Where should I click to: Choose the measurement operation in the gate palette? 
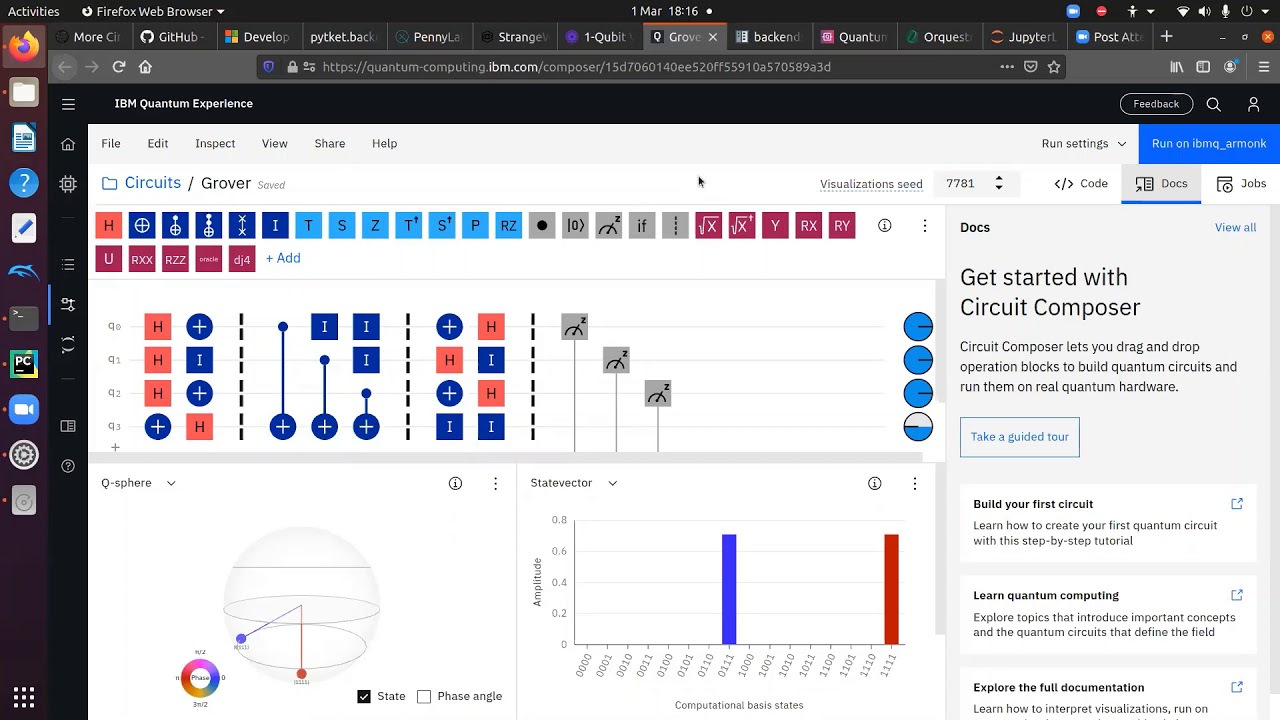click(x=609, y=226)
